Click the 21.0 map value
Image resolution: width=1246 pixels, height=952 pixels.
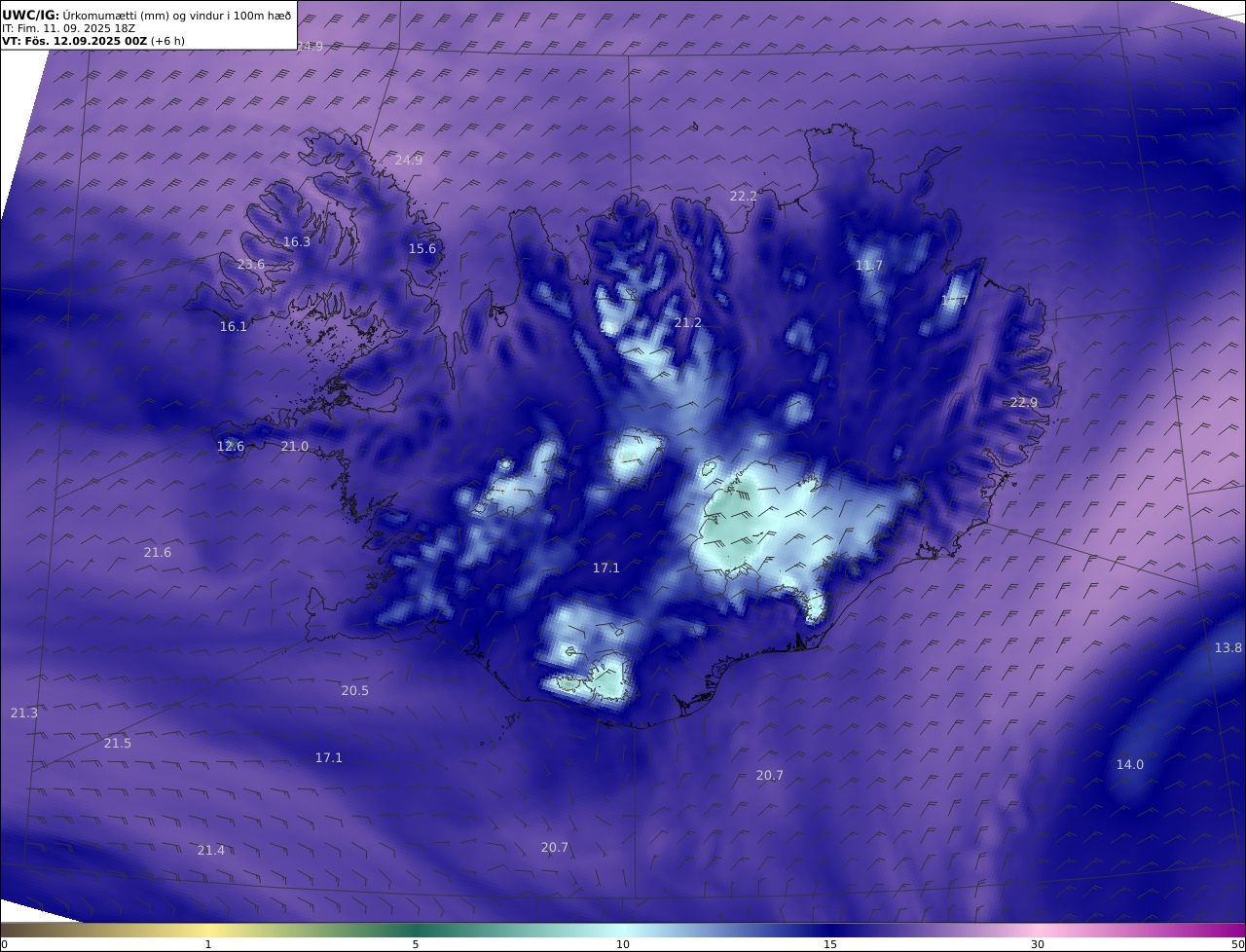tap(294, 446)
